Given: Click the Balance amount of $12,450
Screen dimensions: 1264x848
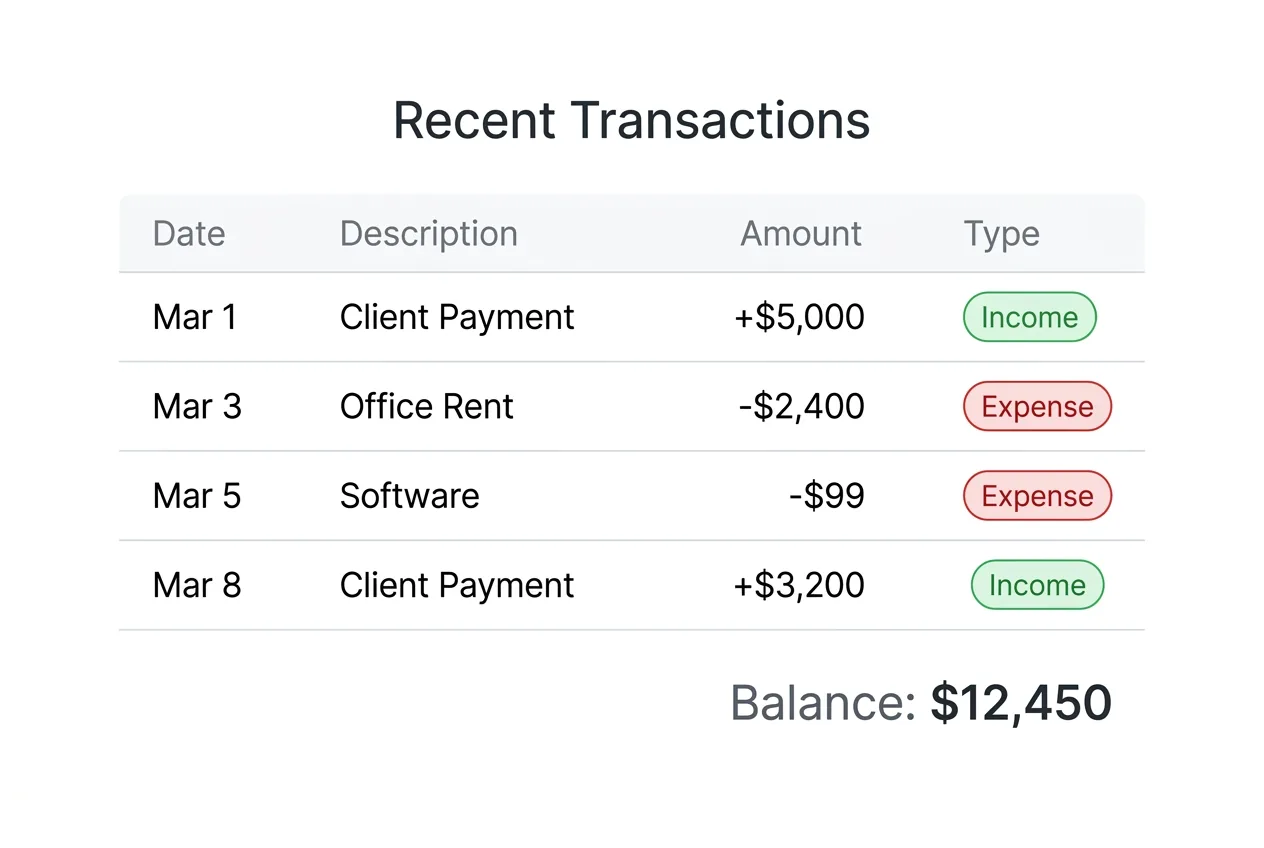Looking at the screenshot, I should click(x=1020, y=702).
